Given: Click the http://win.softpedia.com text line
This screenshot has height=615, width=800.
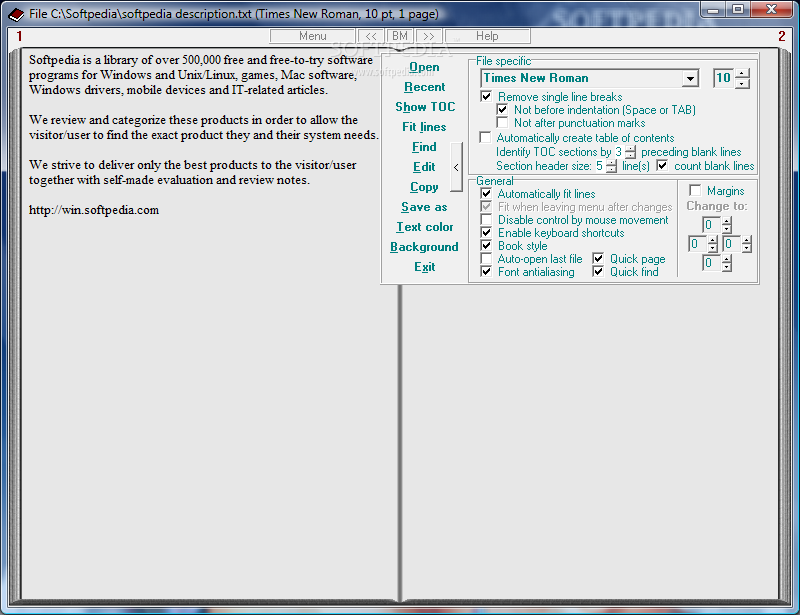Looking at the screenshot, I should pos(94,210).
